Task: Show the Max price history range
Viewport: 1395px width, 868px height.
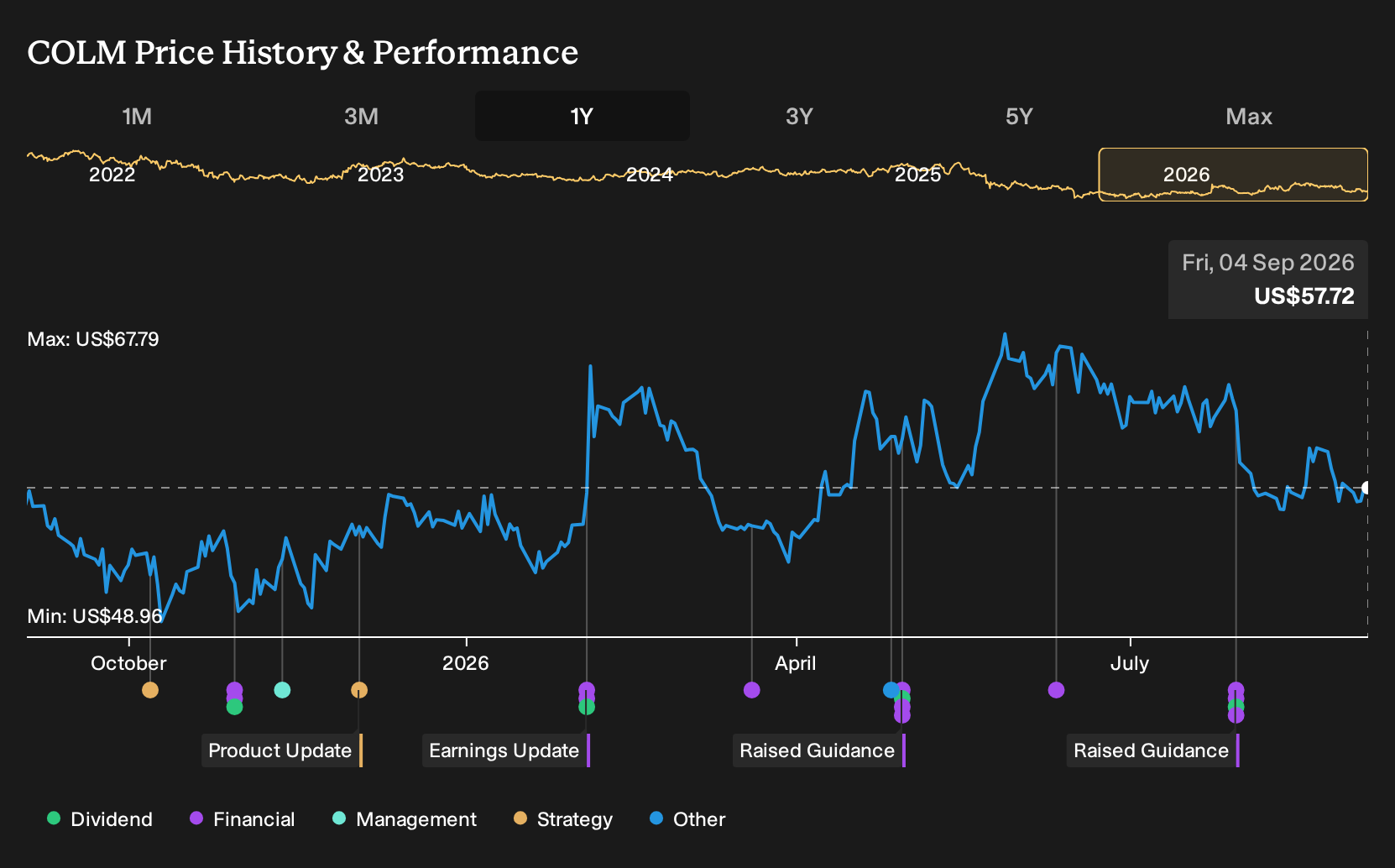Action: pyautogui.click(x=1249, y=116)
